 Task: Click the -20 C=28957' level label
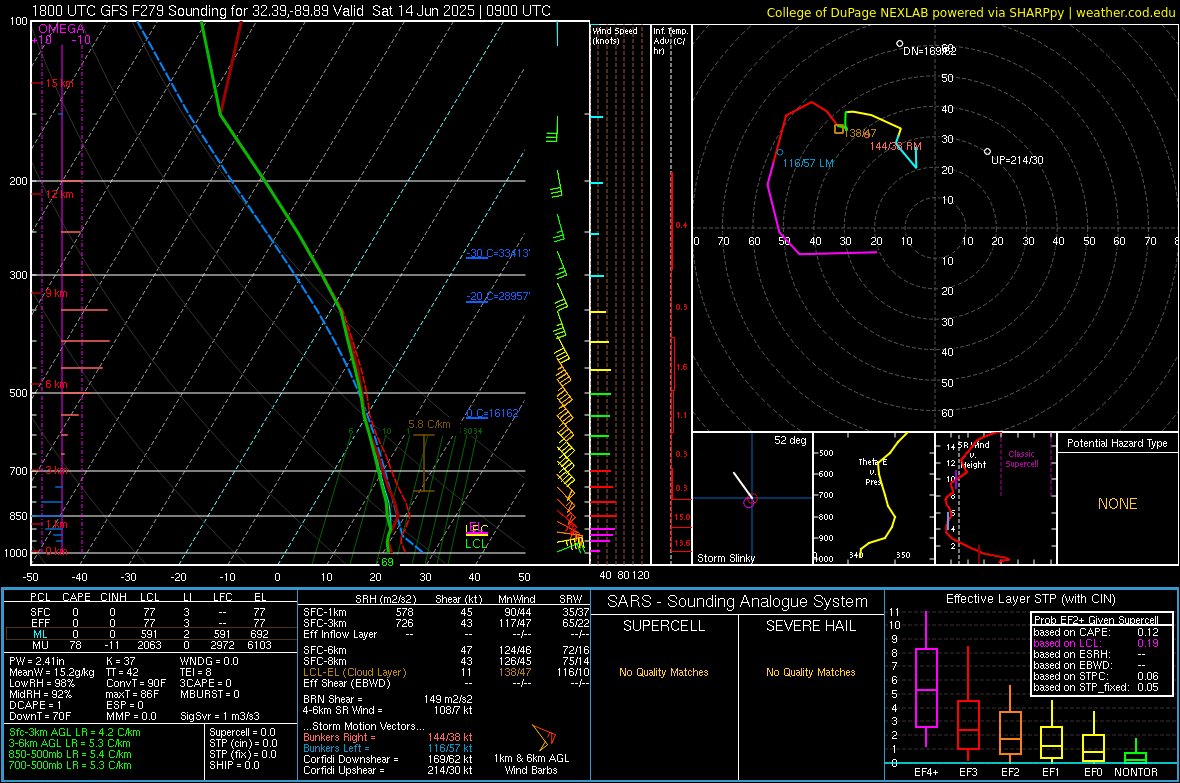click(x=498, y=297)
